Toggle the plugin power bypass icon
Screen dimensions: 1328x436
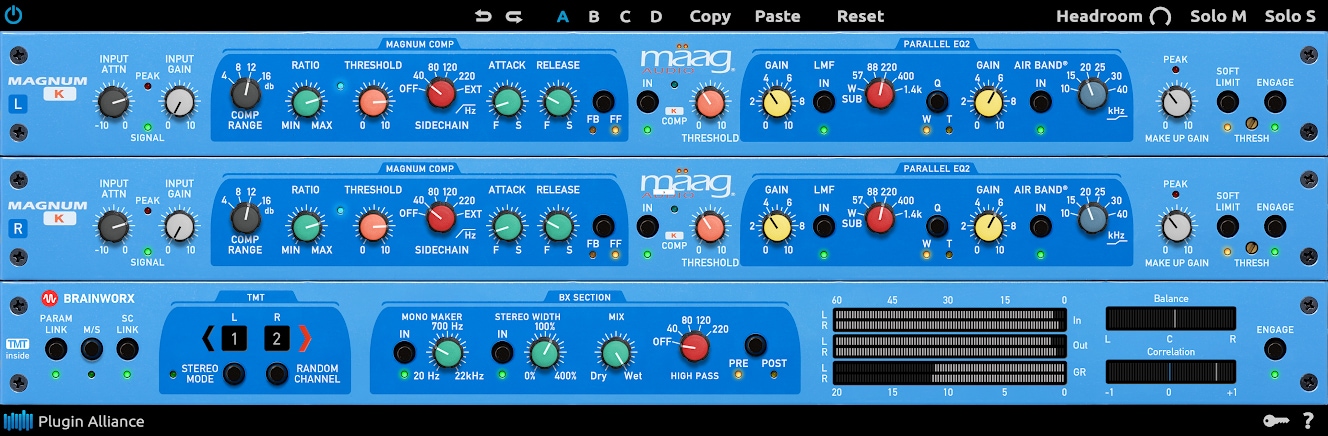tap(13, 15)
